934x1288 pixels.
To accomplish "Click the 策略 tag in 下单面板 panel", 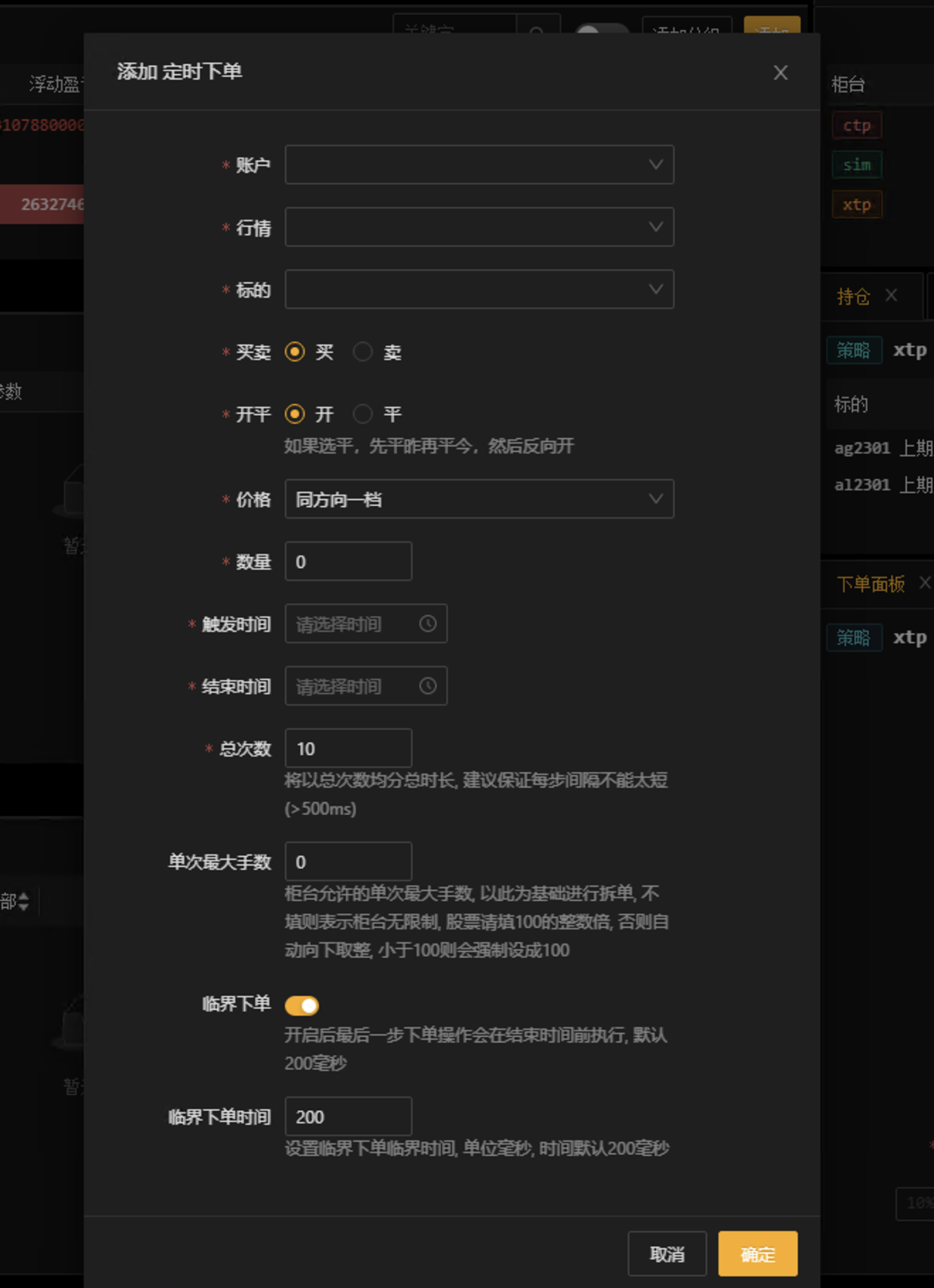I will (x=854, y=638).
